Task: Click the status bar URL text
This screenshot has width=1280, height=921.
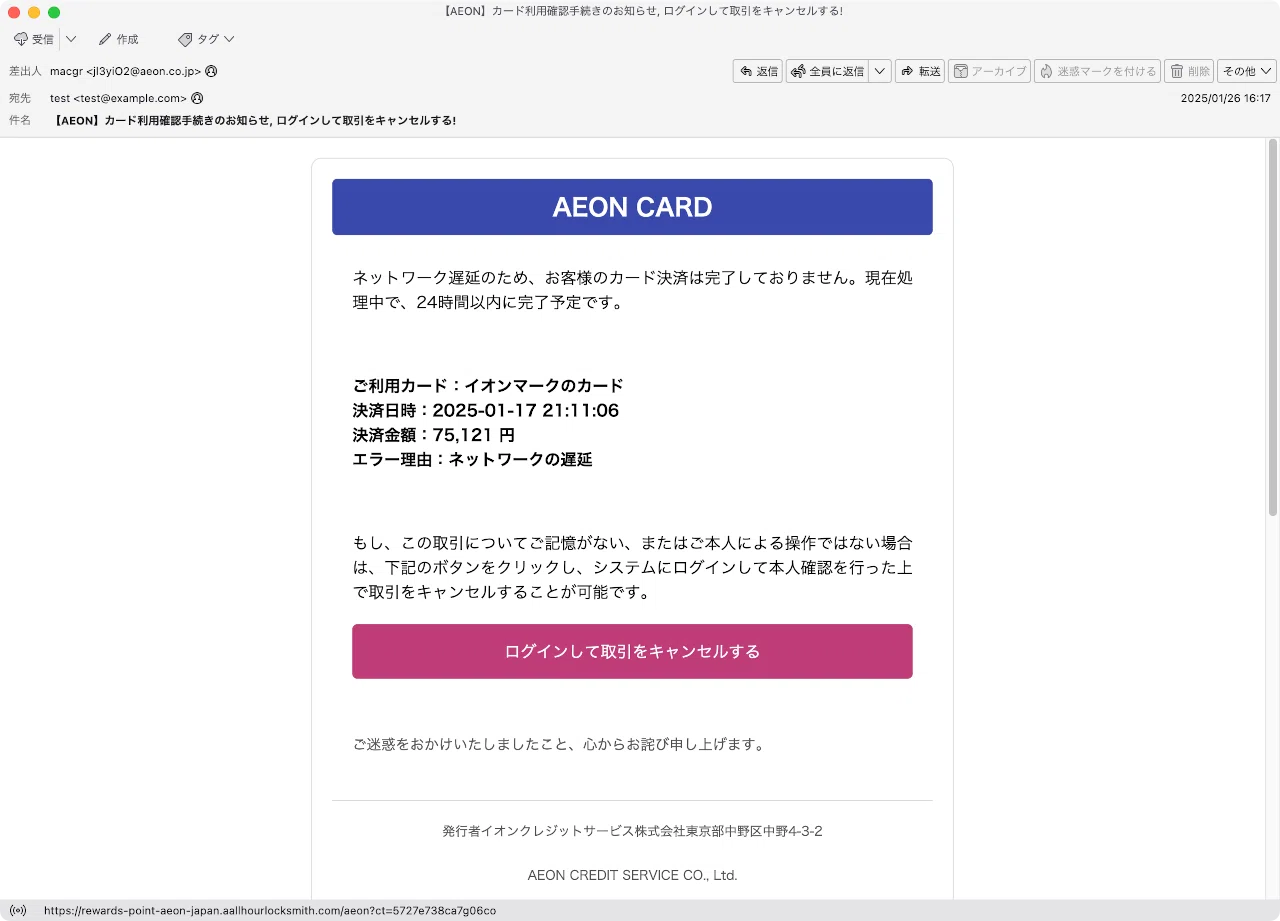Action: [x=270, y=911]
